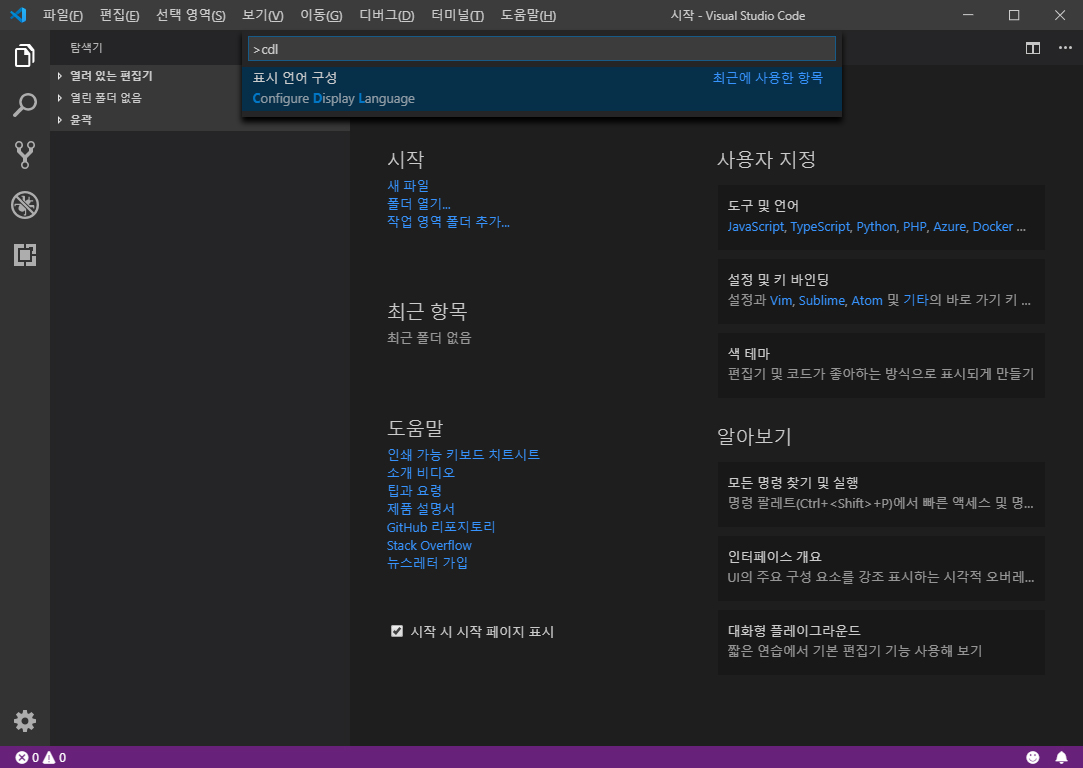This screenshot has height=768, width=1083.
Task: Click the Atom keybindings link
Action: (867, 300)
